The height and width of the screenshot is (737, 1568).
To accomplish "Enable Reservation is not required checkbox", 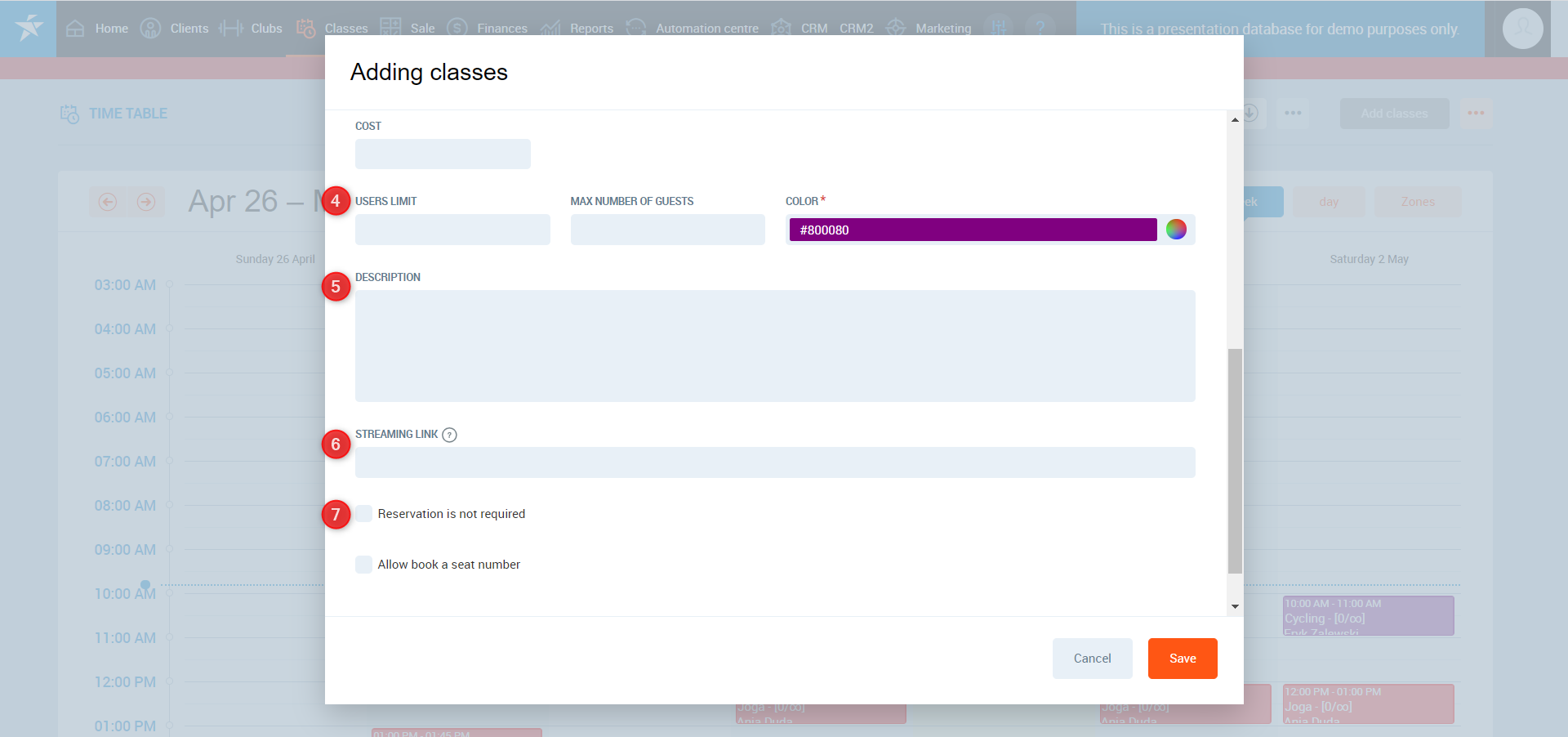I will point(364,514).
